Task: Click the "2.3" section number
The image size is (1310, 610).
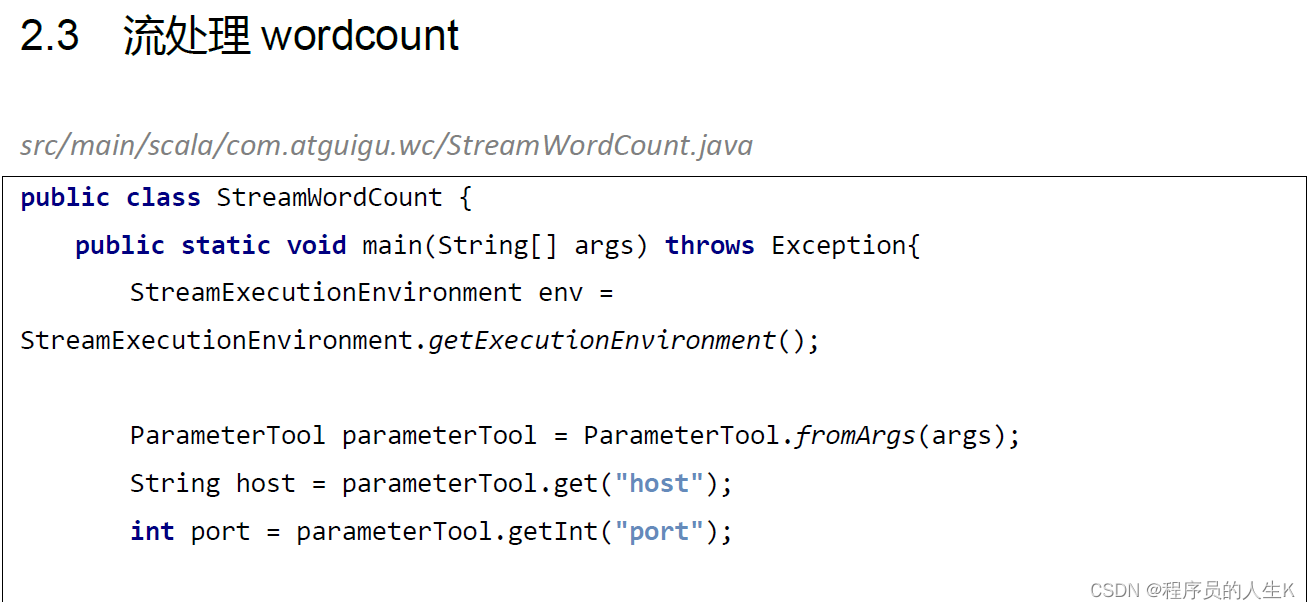Action: click(49, 37)
